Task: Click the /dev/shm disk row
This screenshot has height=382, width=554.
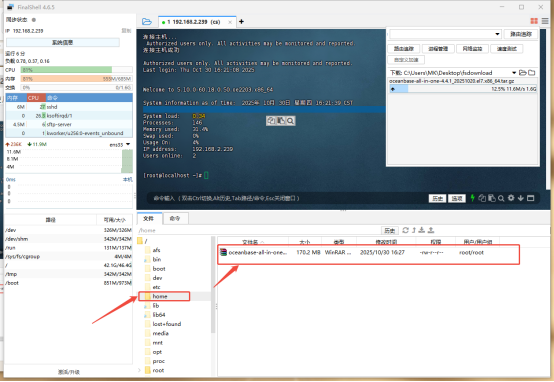Action: click(68, 239)
